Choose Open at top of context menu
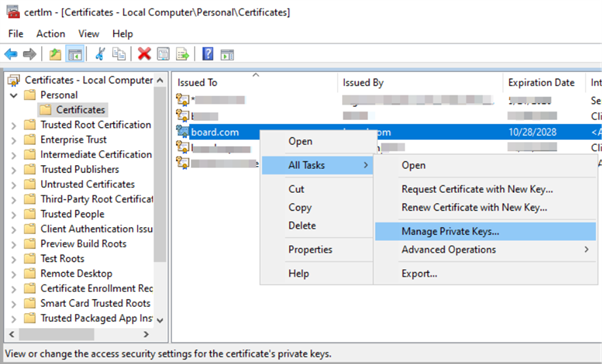 click(x=317, y=141)
